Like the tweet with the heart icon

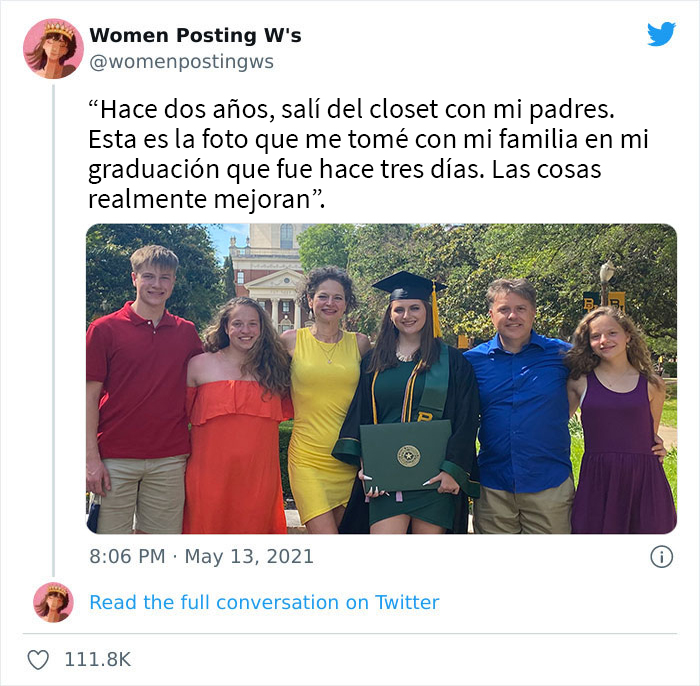[x=37, y=660]
